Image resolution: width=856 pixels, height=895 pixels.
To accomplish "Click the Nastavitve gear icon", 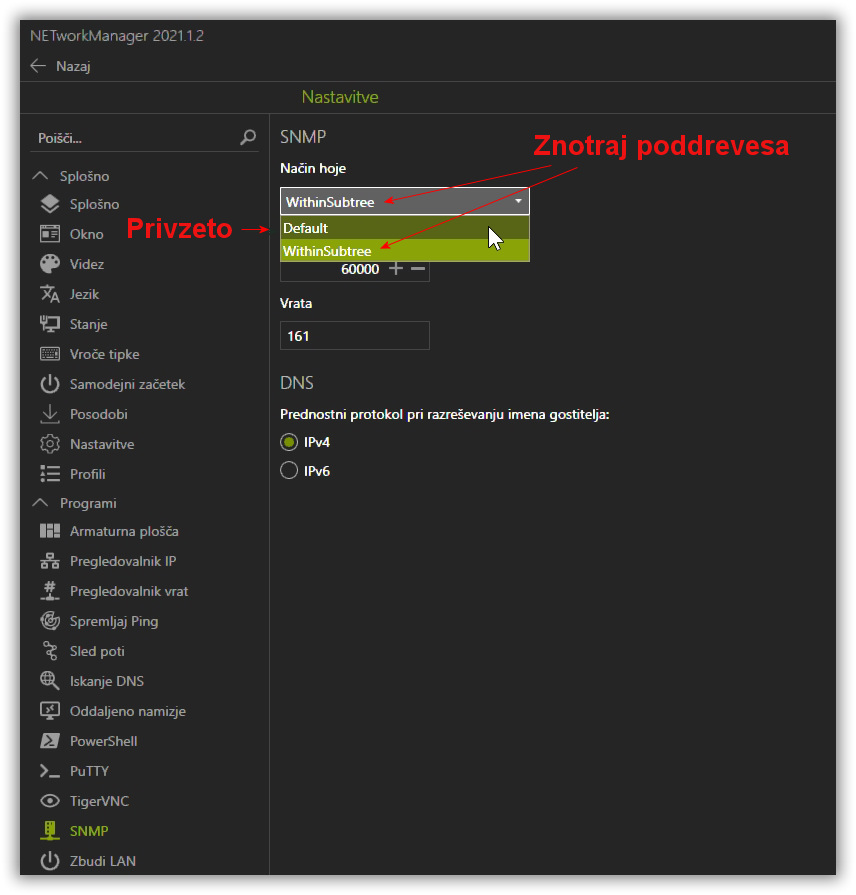I will [x=50, y=444].
